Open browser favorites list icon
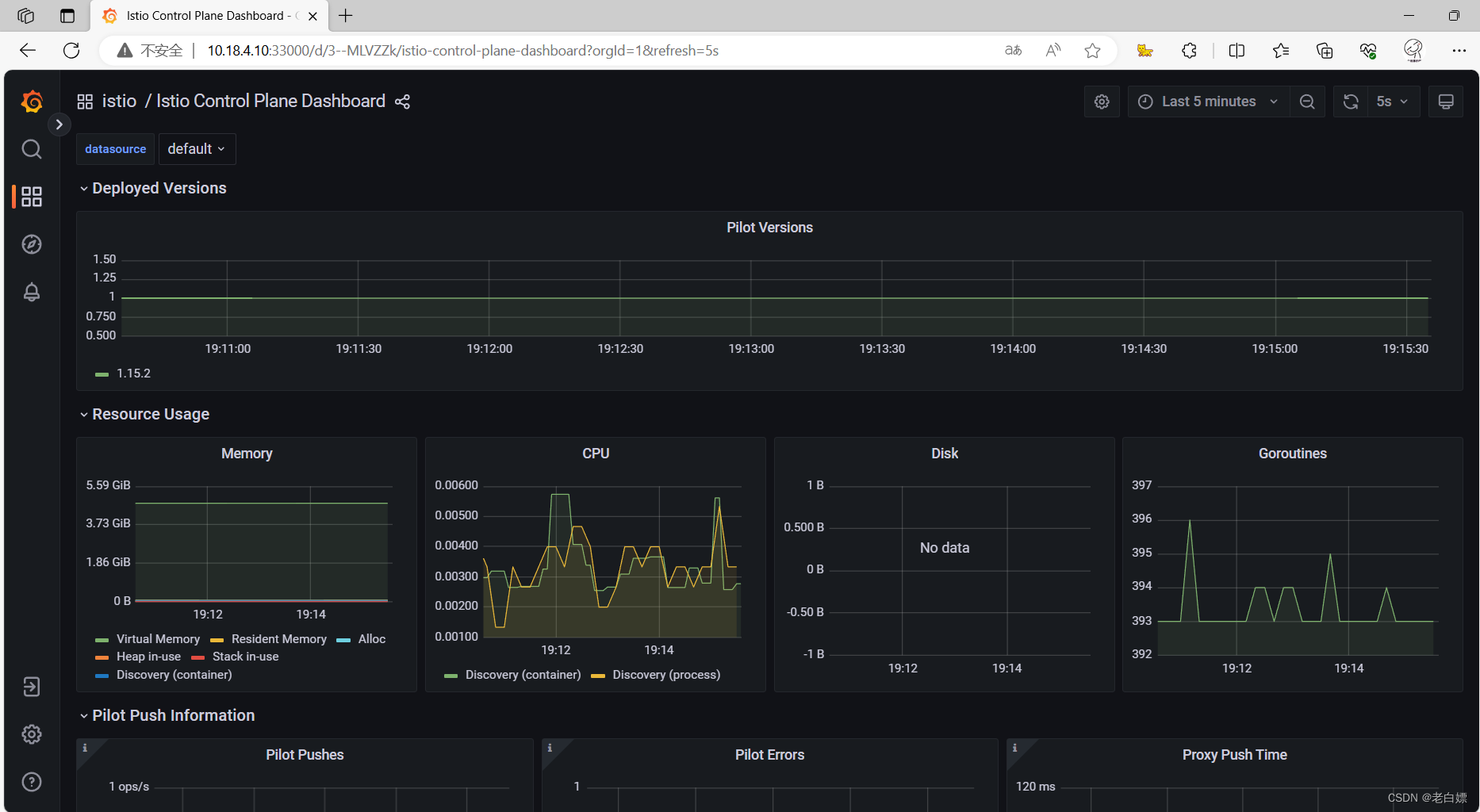Image resolution: width=1480 pixels, height=812 pixels. (1280, 51)
